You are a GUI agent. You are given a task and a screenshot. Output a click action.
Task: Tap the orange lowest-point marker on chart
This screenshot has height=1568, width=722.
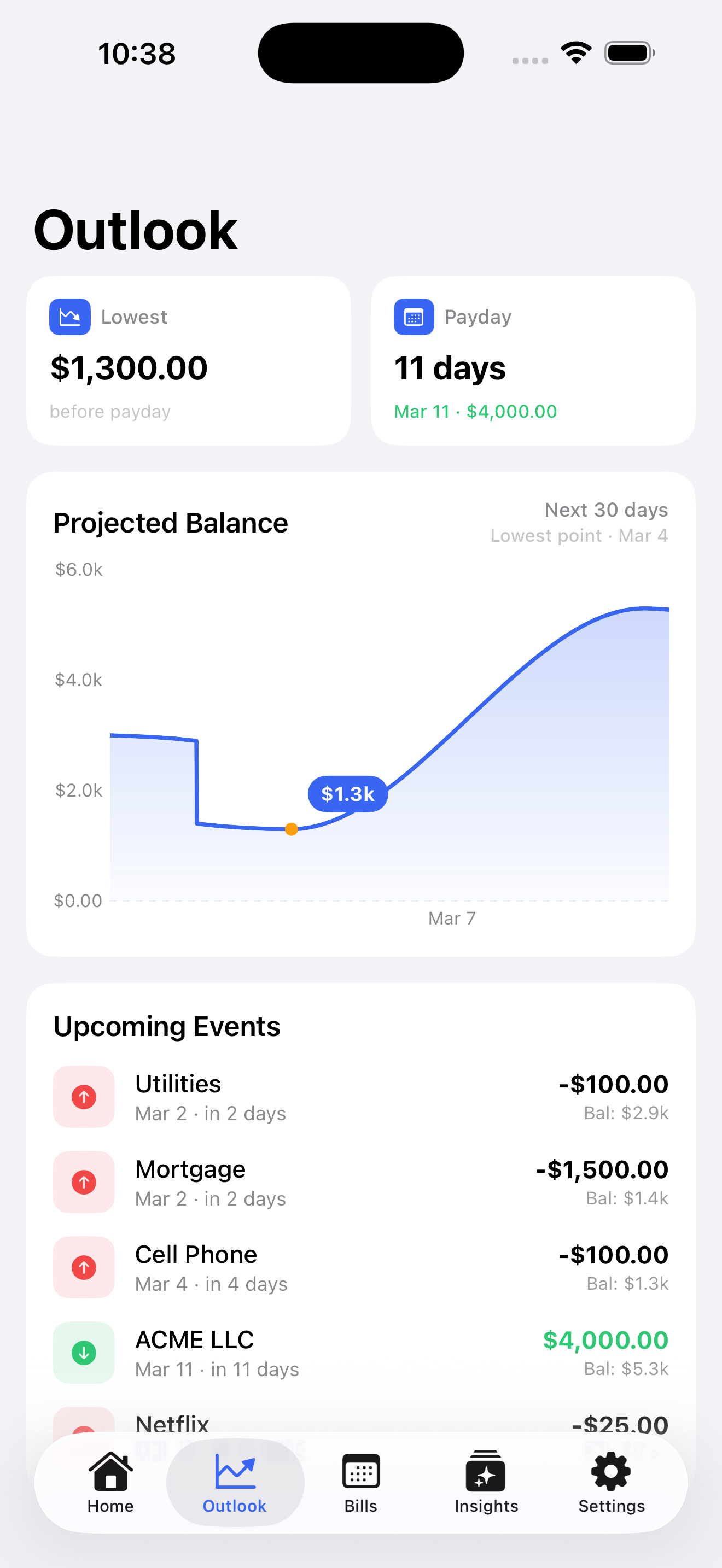tap(292, 829)
